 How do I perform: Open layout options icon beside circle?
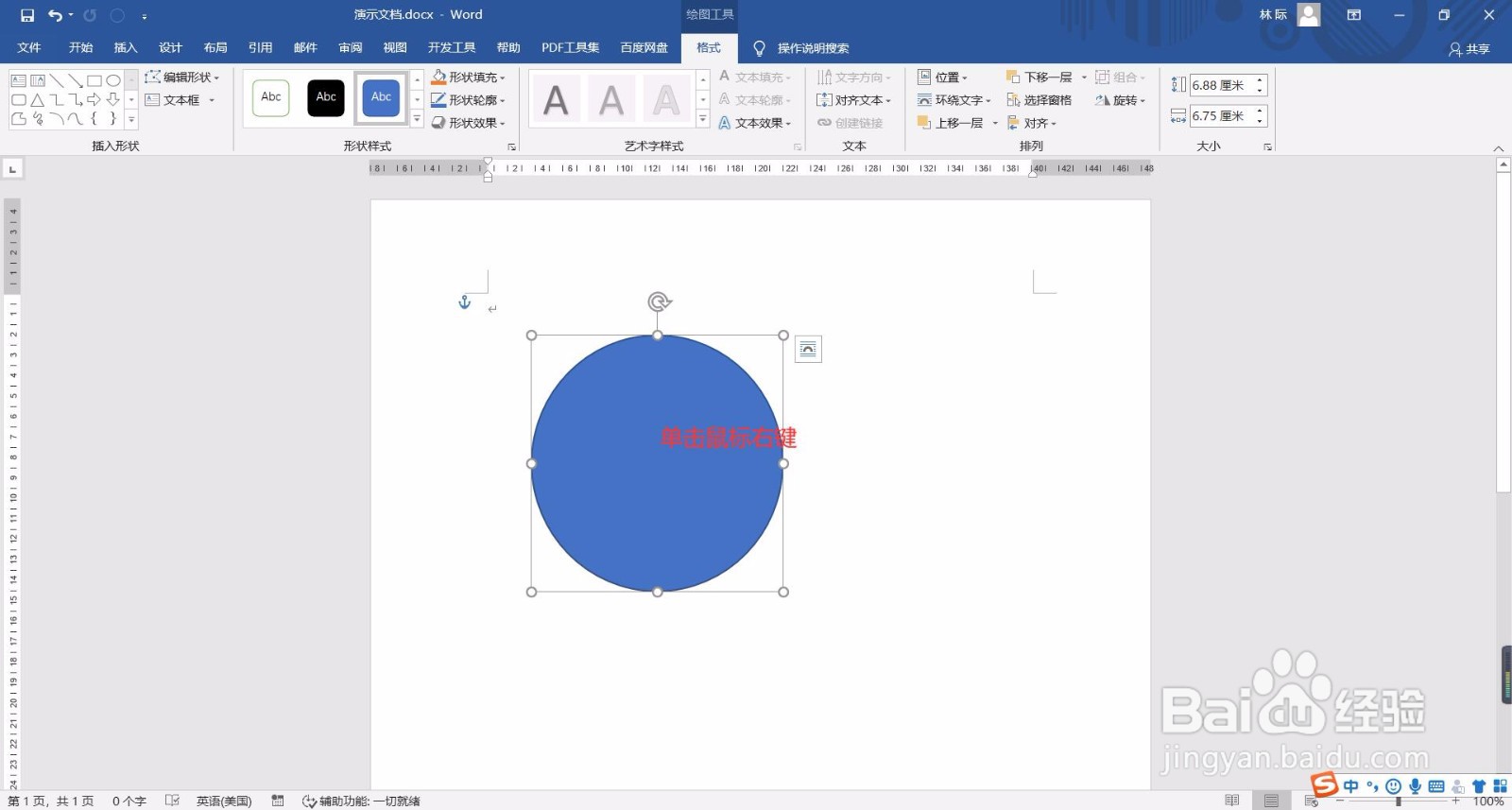(808, 350)
